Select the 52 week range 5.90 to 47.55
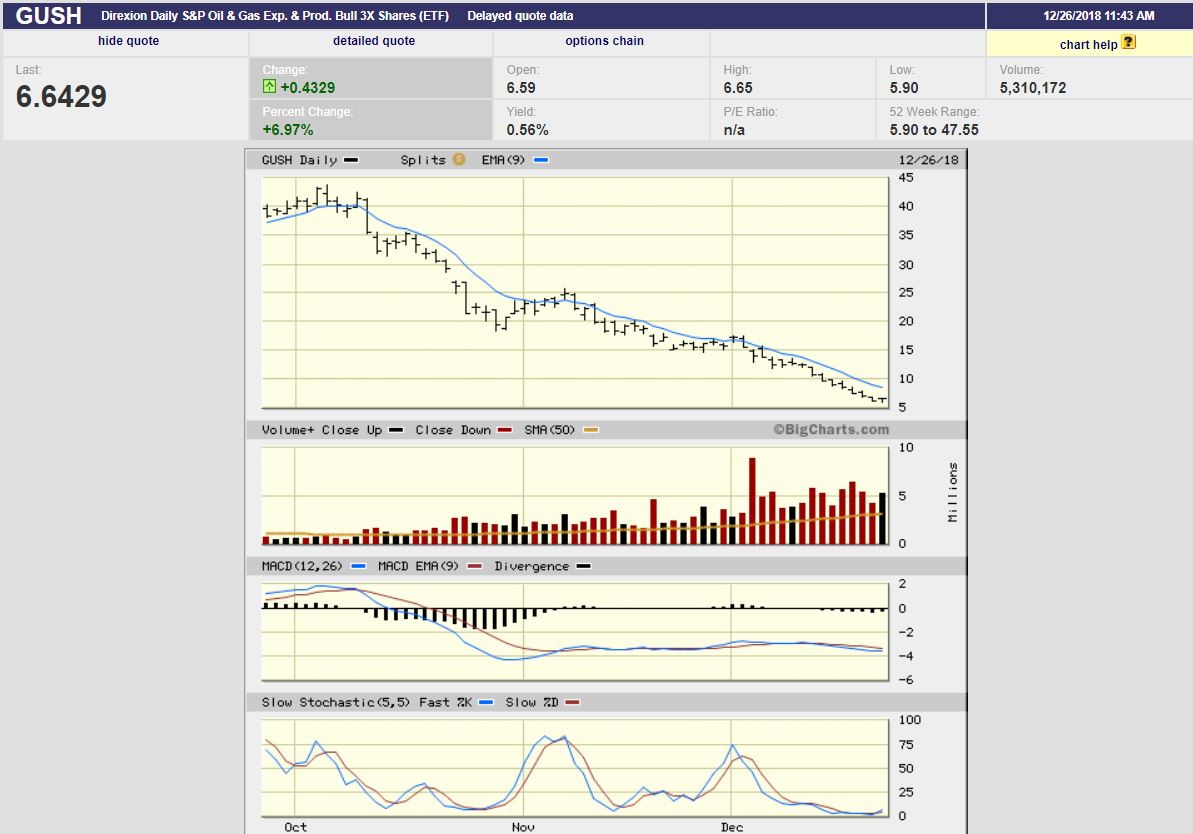1193x834 pixels. coord(934,130)
